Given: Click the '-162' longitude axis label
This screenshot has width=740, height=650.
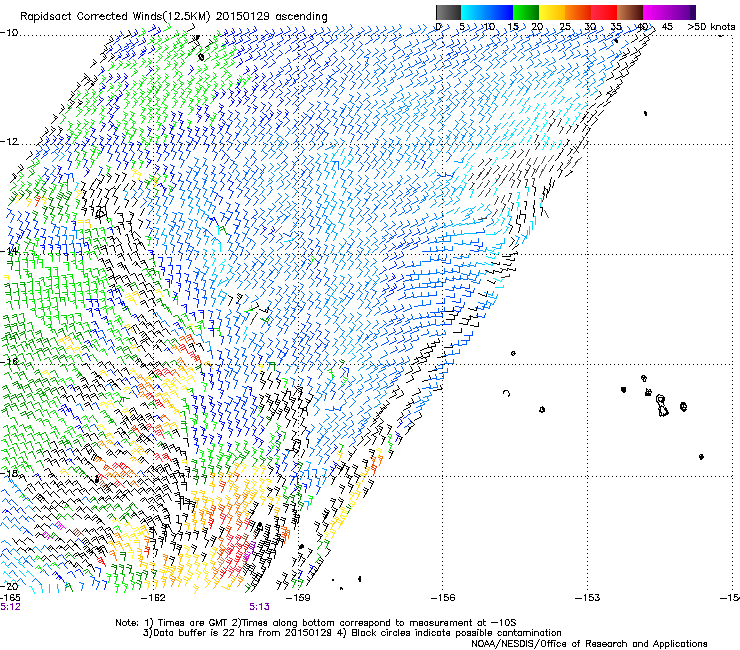Looking at the screenshot, I should pos(154,598).
